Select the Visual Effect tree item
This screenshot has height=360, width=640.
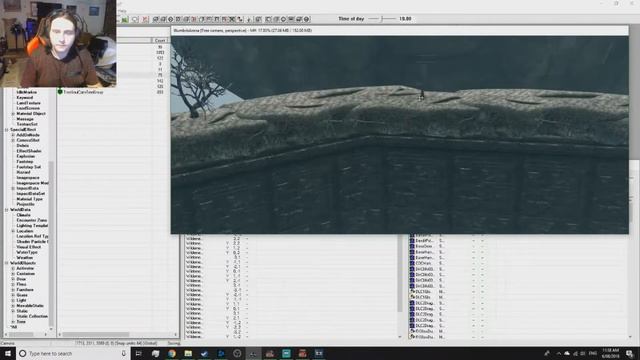pos(29,247)
